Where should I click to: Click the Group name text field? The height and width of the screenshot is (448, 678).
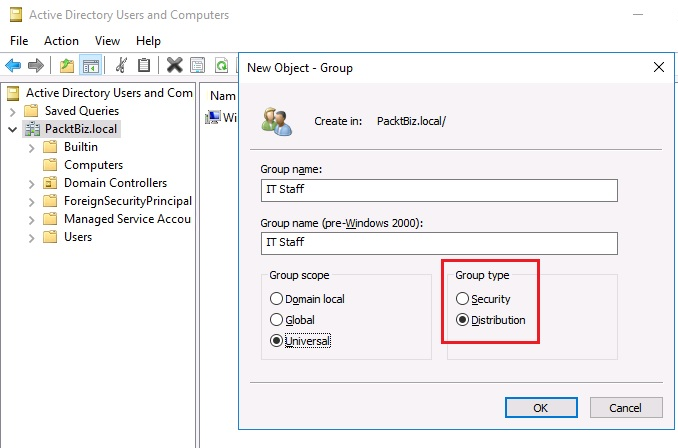438,190
